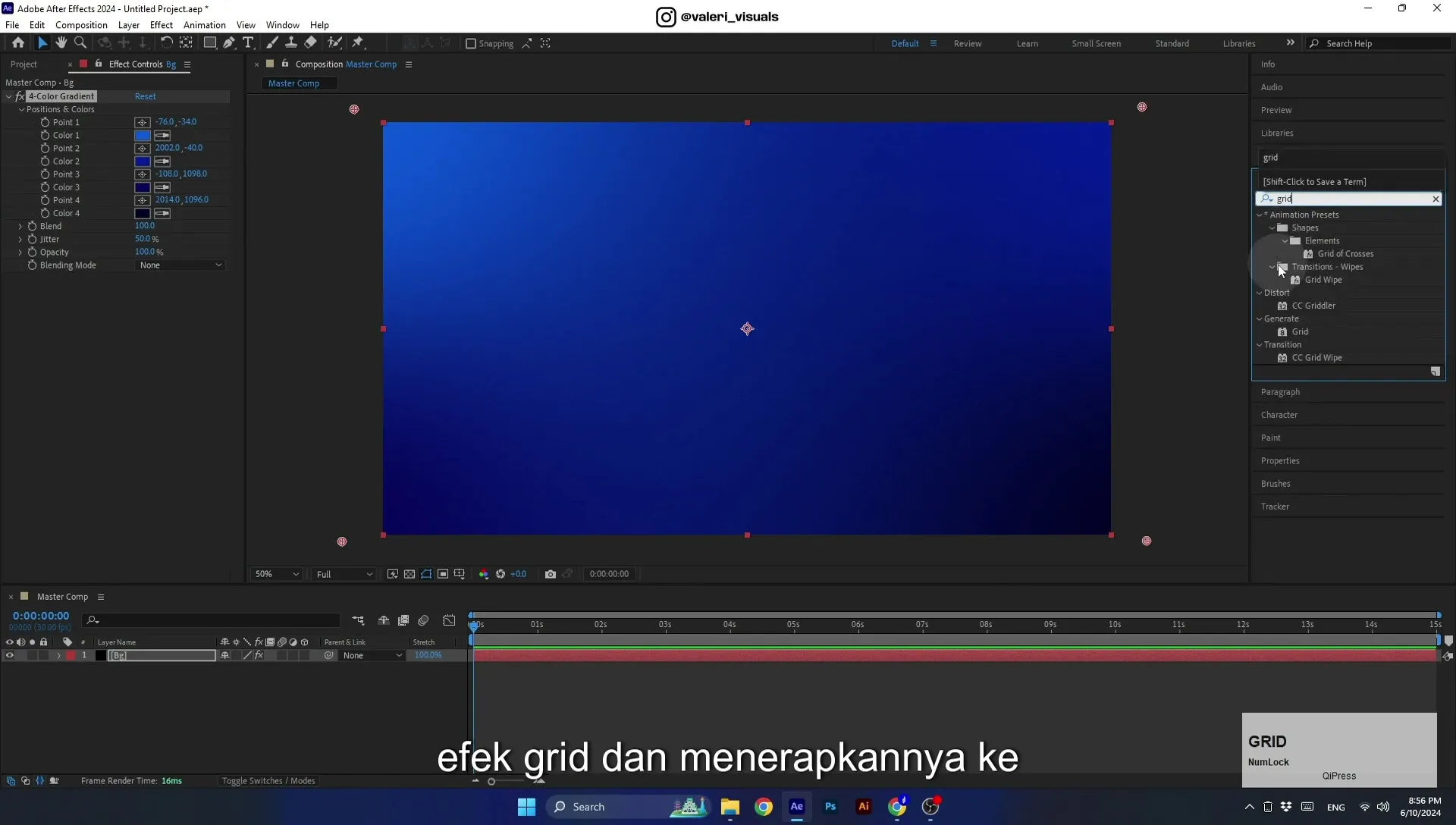Open the Blending Mode dropdown
Image resolution: width=1456 pixels, height=825 pixels.
coord(180,265)
